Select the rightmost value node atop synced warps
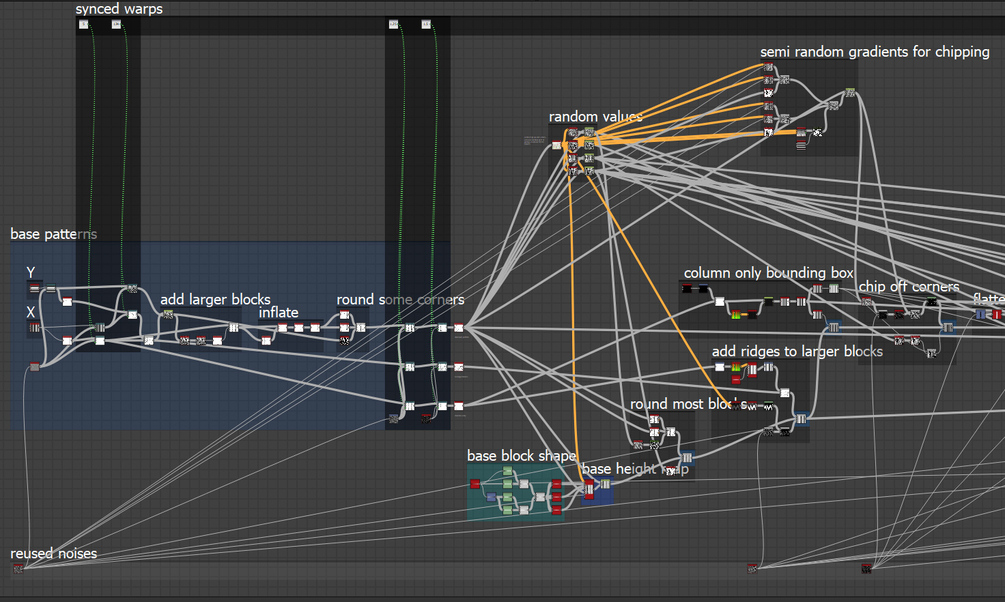The width and height of the screenshot is (1005, 602). 426,24
